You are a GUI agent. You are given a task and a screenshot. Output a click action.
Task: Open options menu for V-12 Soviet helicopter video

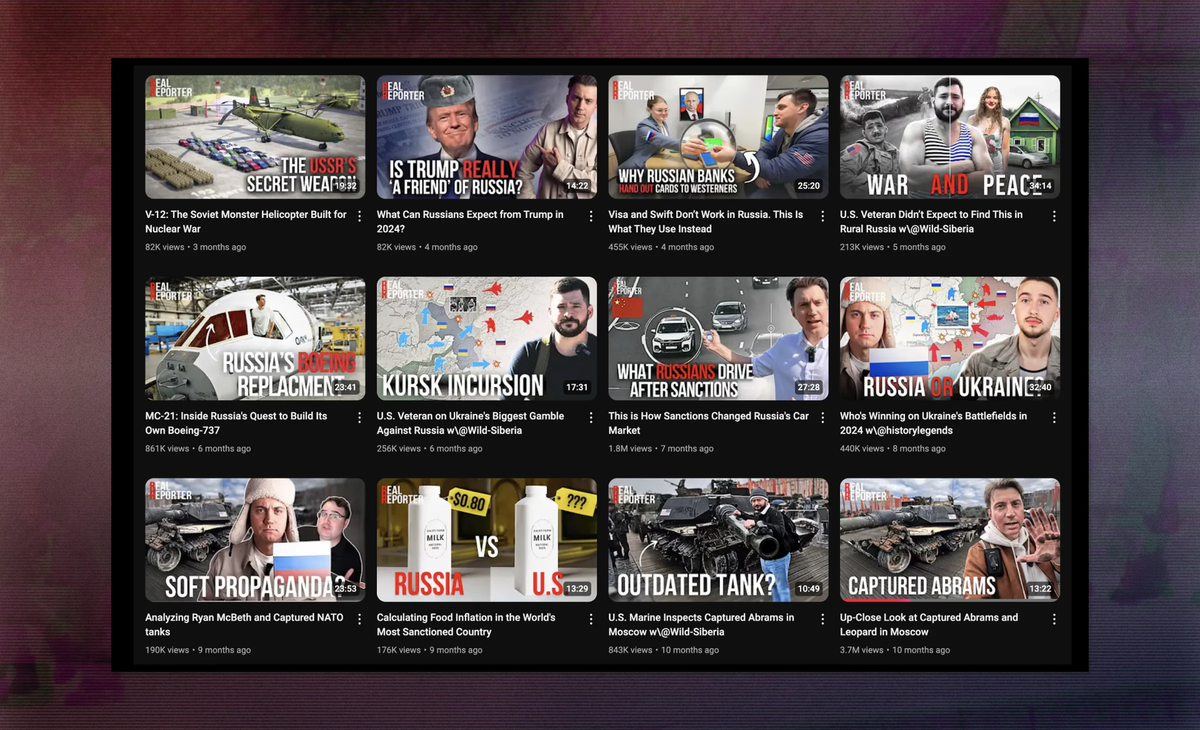coord(359,216)
